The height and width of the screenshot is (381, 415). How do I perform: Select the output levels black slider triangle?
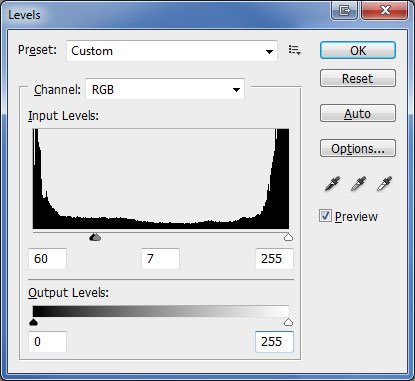pos(33,322)
